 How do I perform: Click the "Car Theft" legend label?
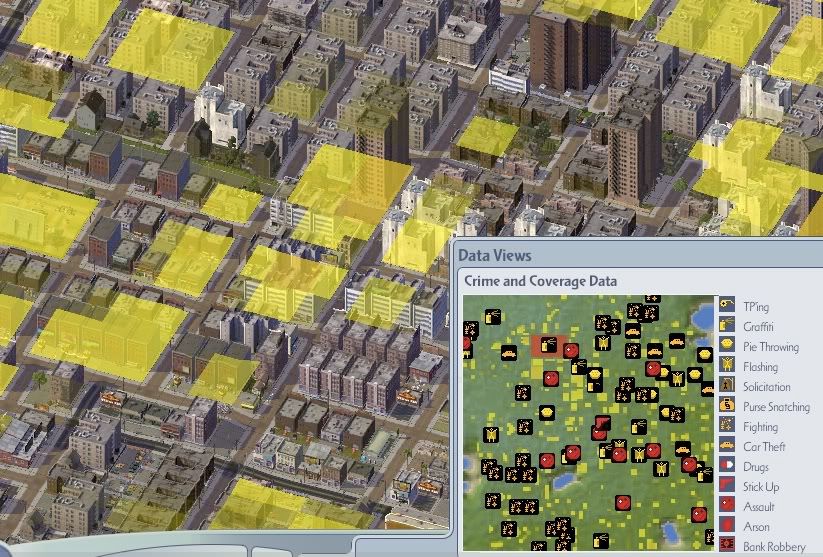pos(764,446)
